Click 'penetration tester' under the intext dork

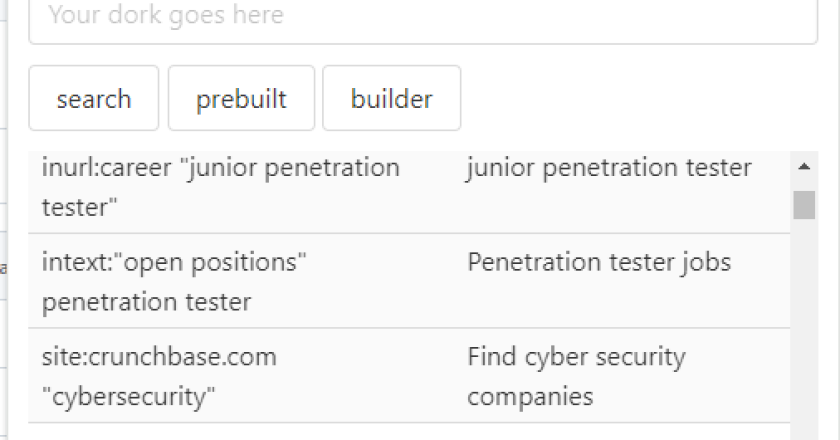[146, 301]
